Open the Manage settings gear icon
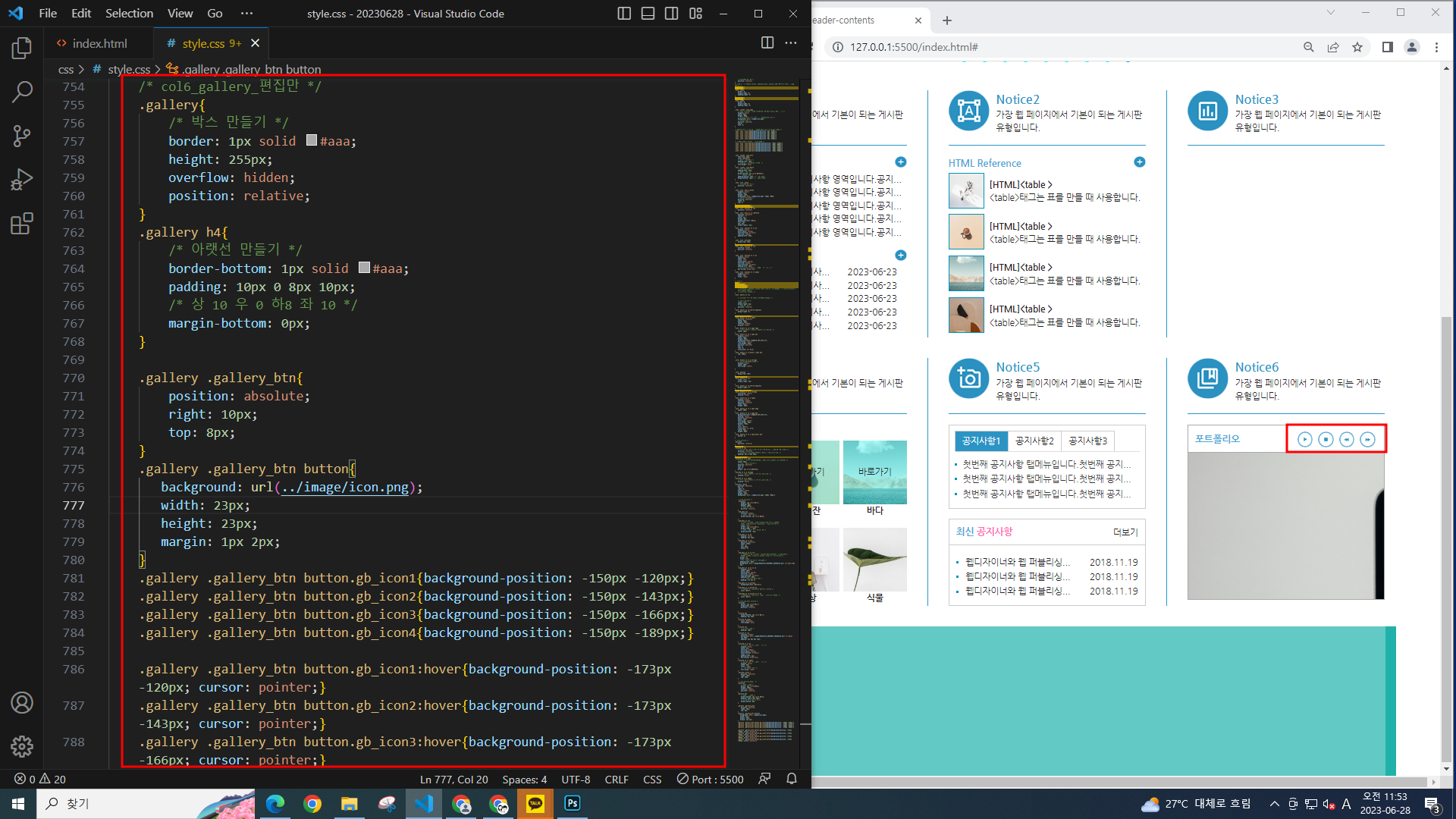 [x=22, y=746]
